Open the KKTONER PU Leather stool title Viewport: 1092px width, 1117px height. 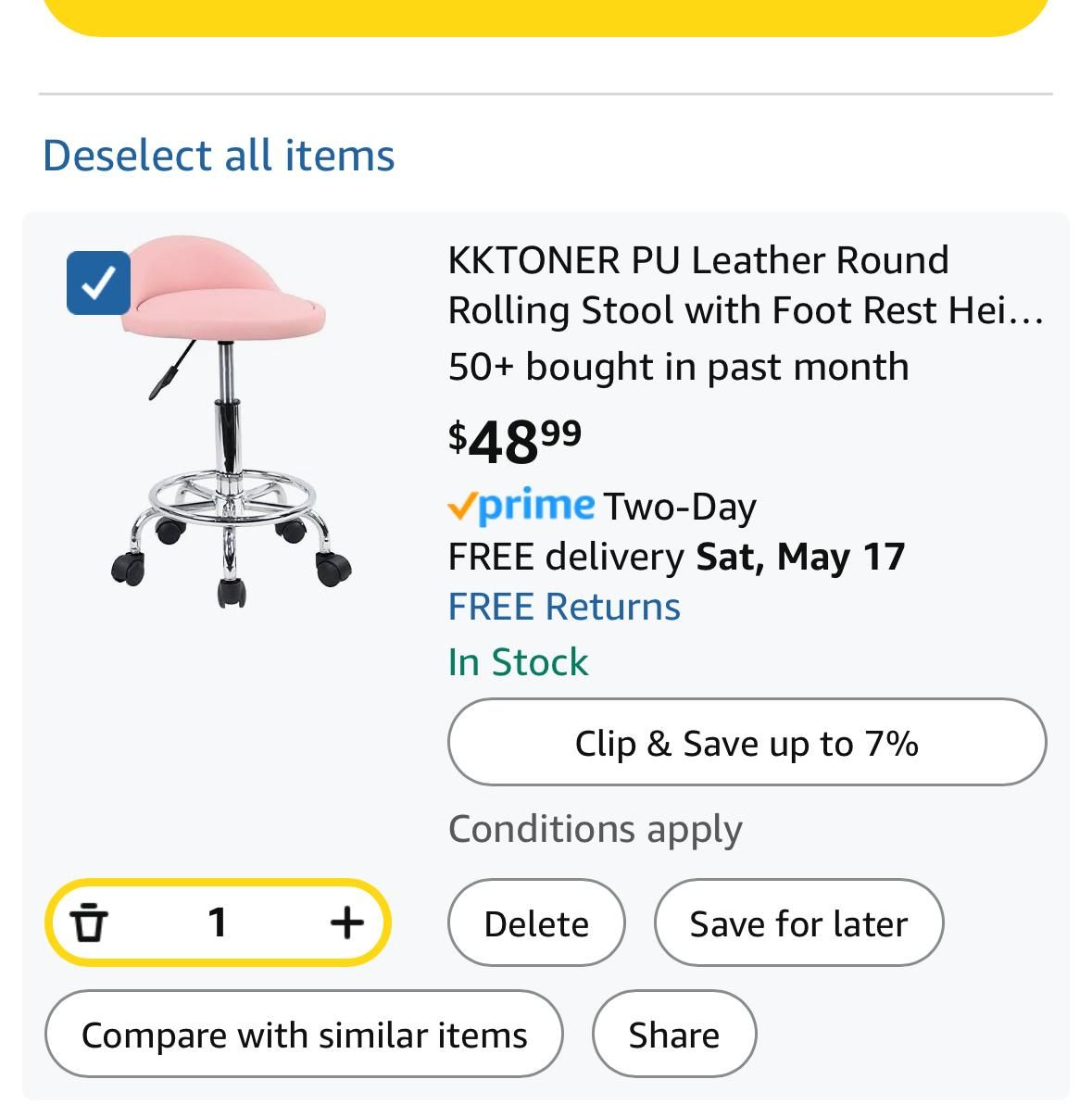click(x=747, y=285)
